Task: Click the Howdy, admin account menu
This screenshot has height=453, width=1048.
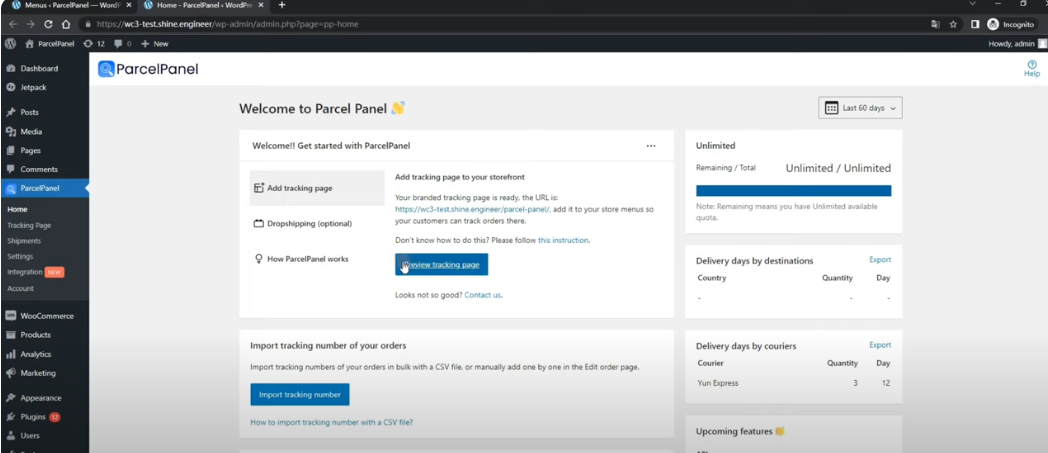Action: [1017, 43]
